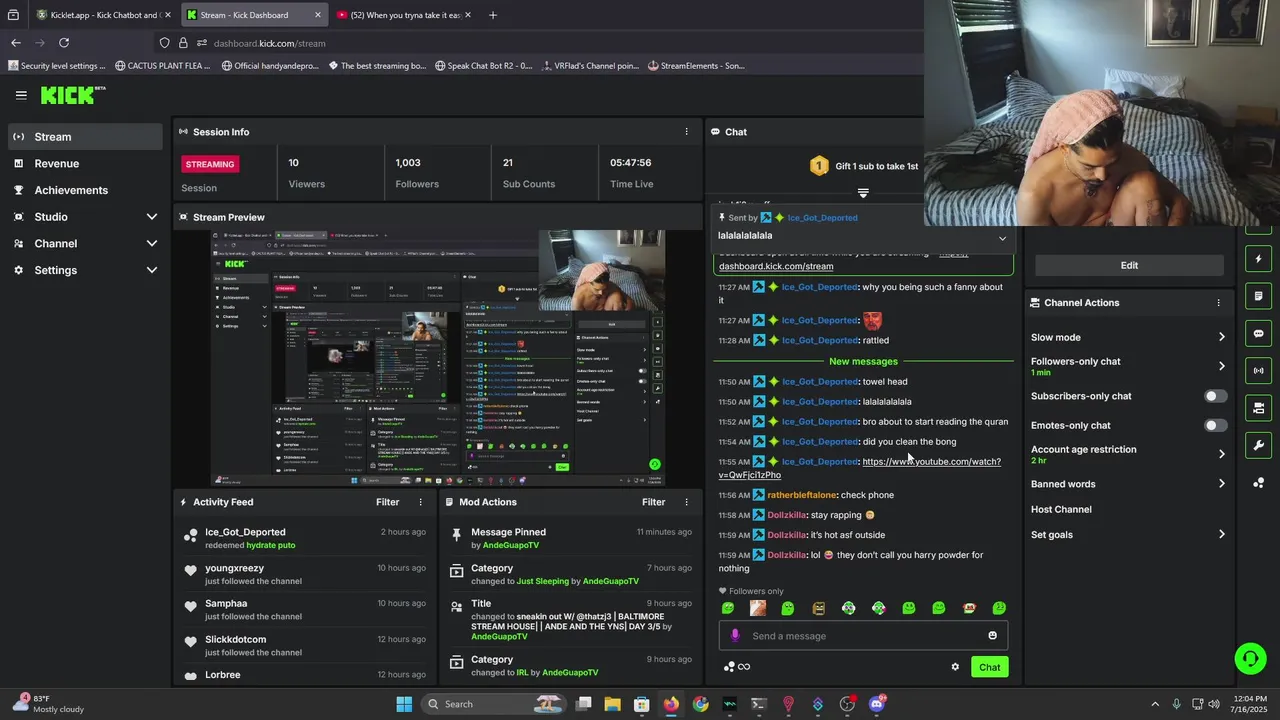
Task: Open Account age restriction options arrow
Action: point(1221,454)
